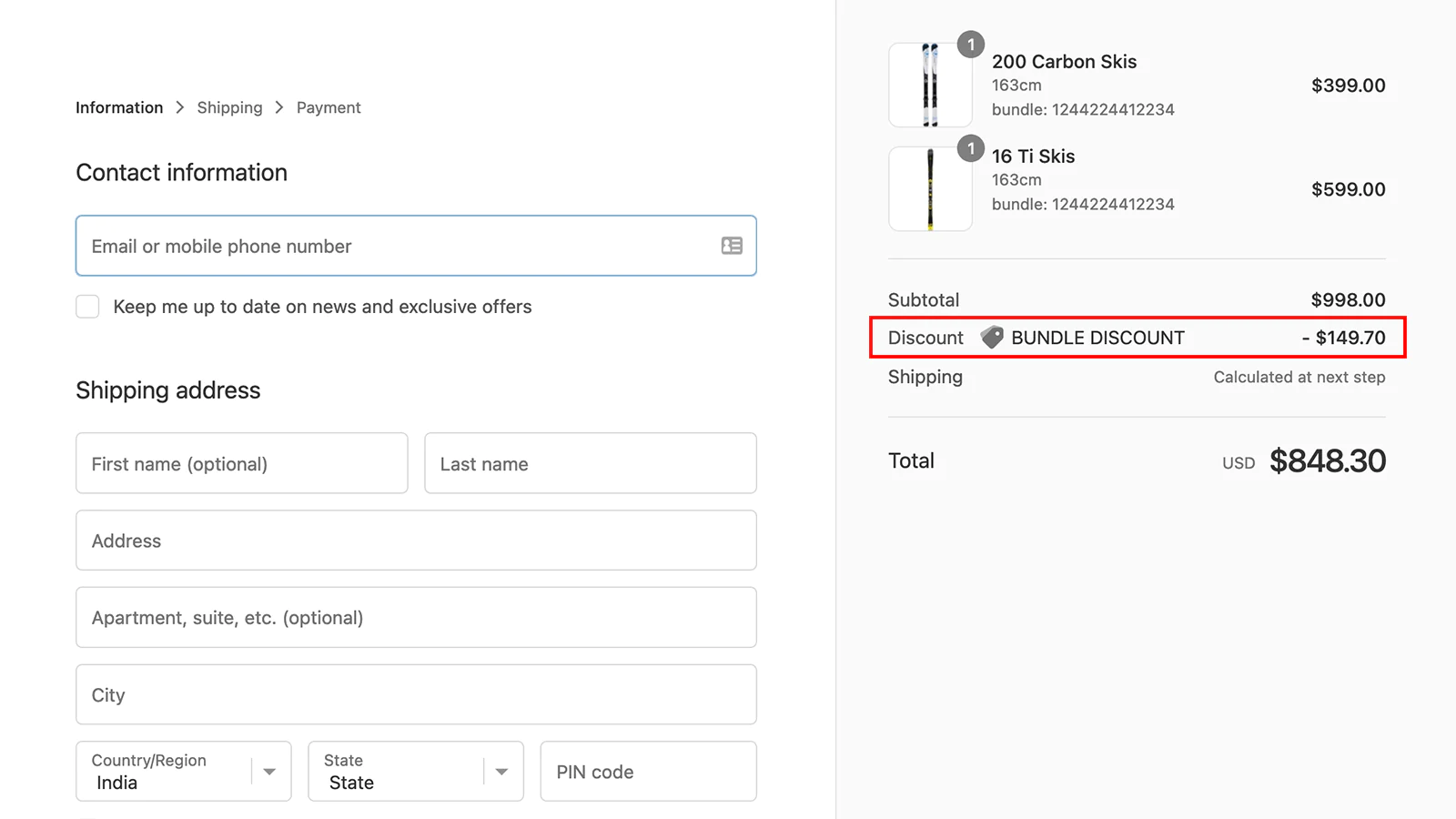Enable news and exclusive offers checkbox
This screenshot has height=819, width=1456.
click(87, 307)
